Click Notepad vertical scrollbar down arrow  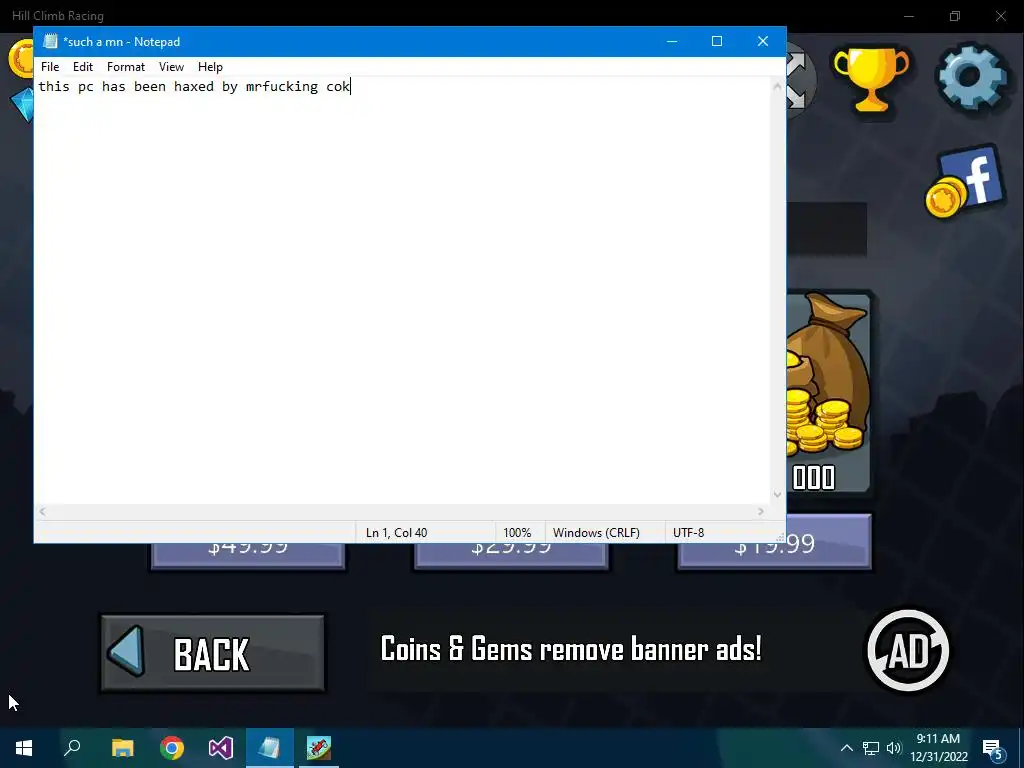[777, 494]
